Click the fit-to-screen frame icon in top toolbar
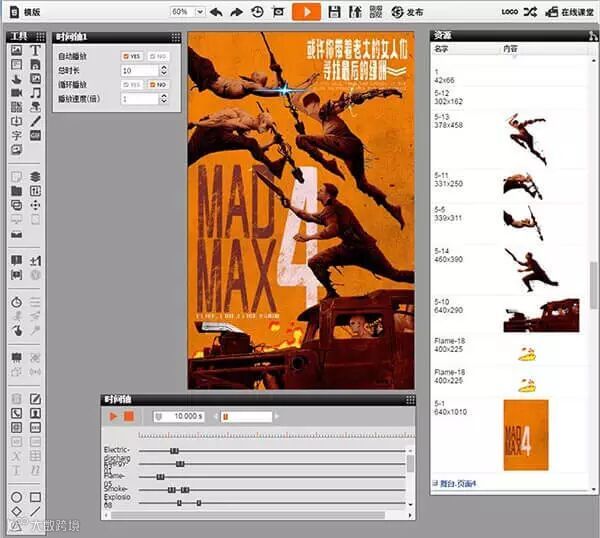 (x=279, y=12)
